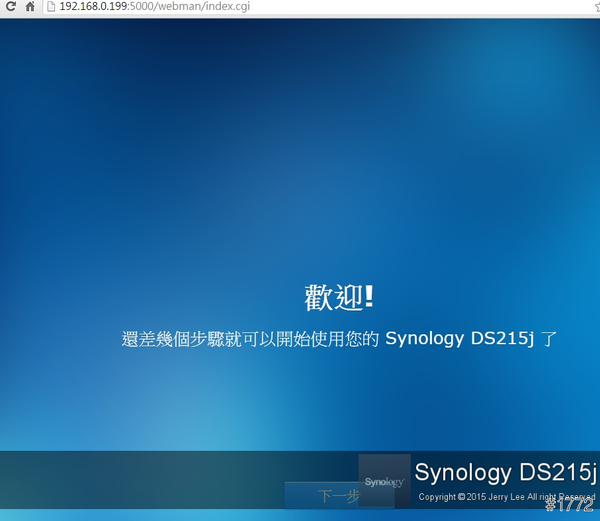
Task: Reload the page with the browser refresh icon
Action: pyautogui.click(x=10, y=7)
